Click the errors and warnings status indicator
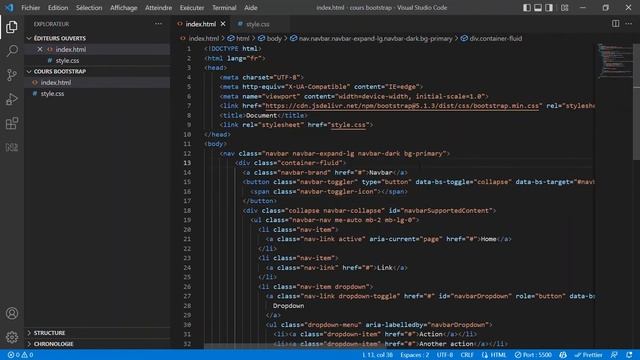640x360 pixels. pyautogui.click(x=20, y=355)
